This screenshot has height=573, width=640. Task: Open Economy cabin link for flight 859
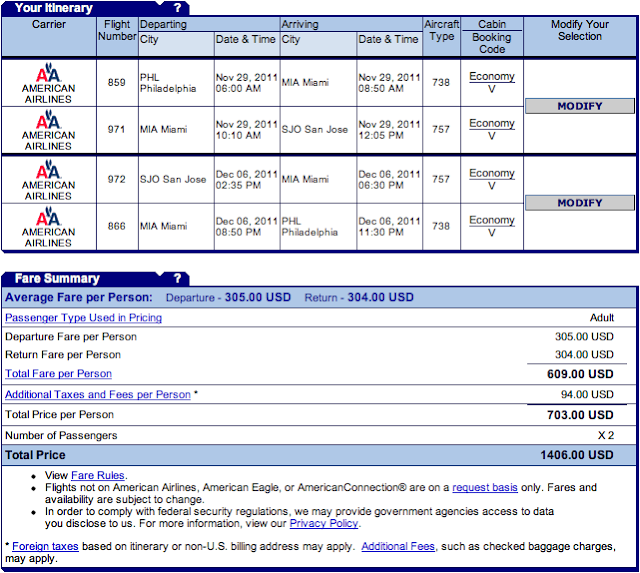[492, 76]
